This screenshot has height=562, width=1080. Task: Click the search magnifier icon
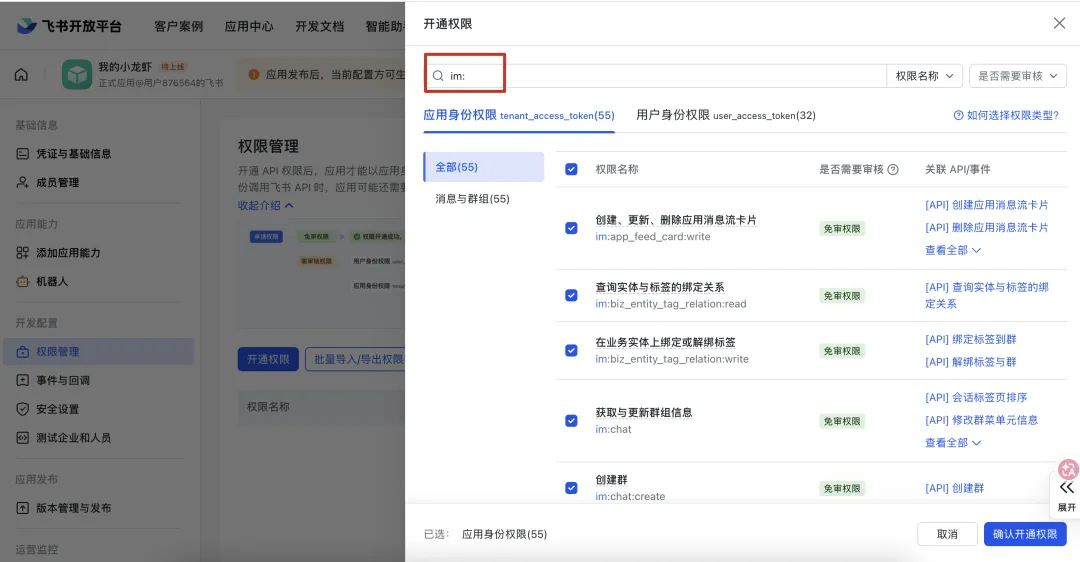tap(438, 76)
